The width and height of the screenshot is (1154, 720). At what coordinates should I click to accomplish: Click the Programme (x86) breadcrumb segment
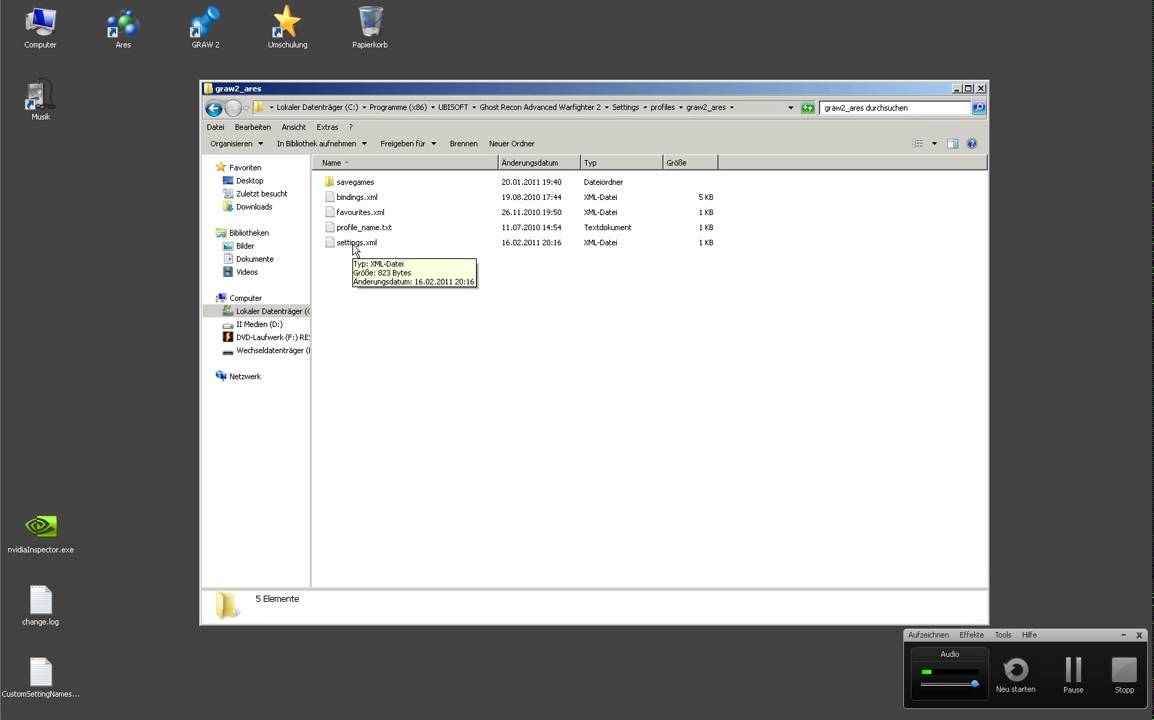coord(398,107)
